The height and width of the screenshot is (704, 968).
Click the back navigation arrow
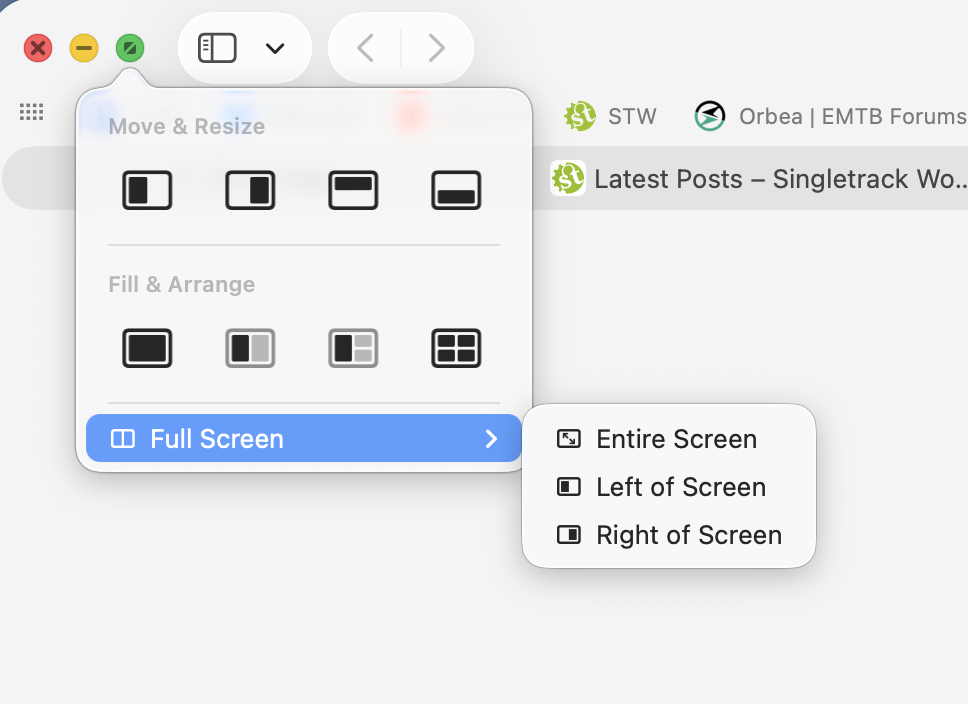click(x=366, y=47)
